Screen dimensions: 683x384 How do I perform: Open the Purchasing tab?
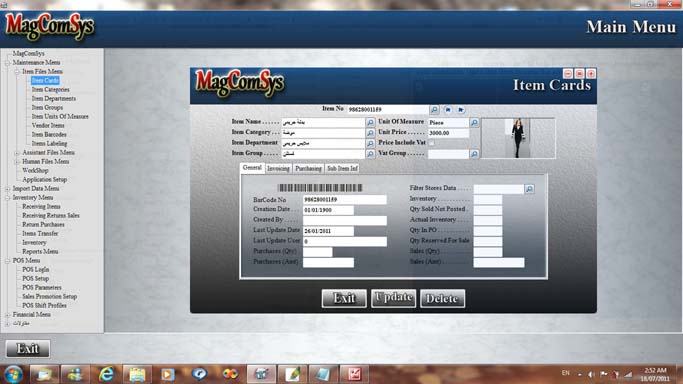(x=308, y=168)
